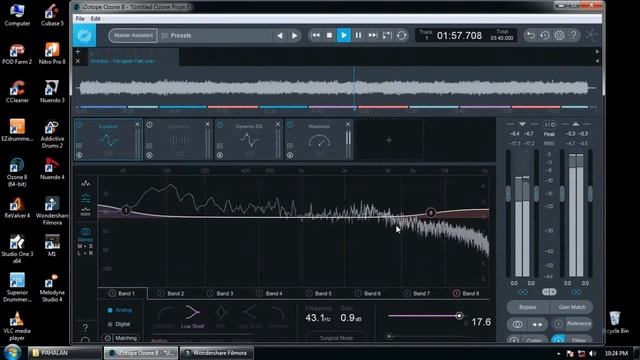The image size is (640, 360).
Task: Swap the stereo channels arrows icon
Action: click(537, 324)
